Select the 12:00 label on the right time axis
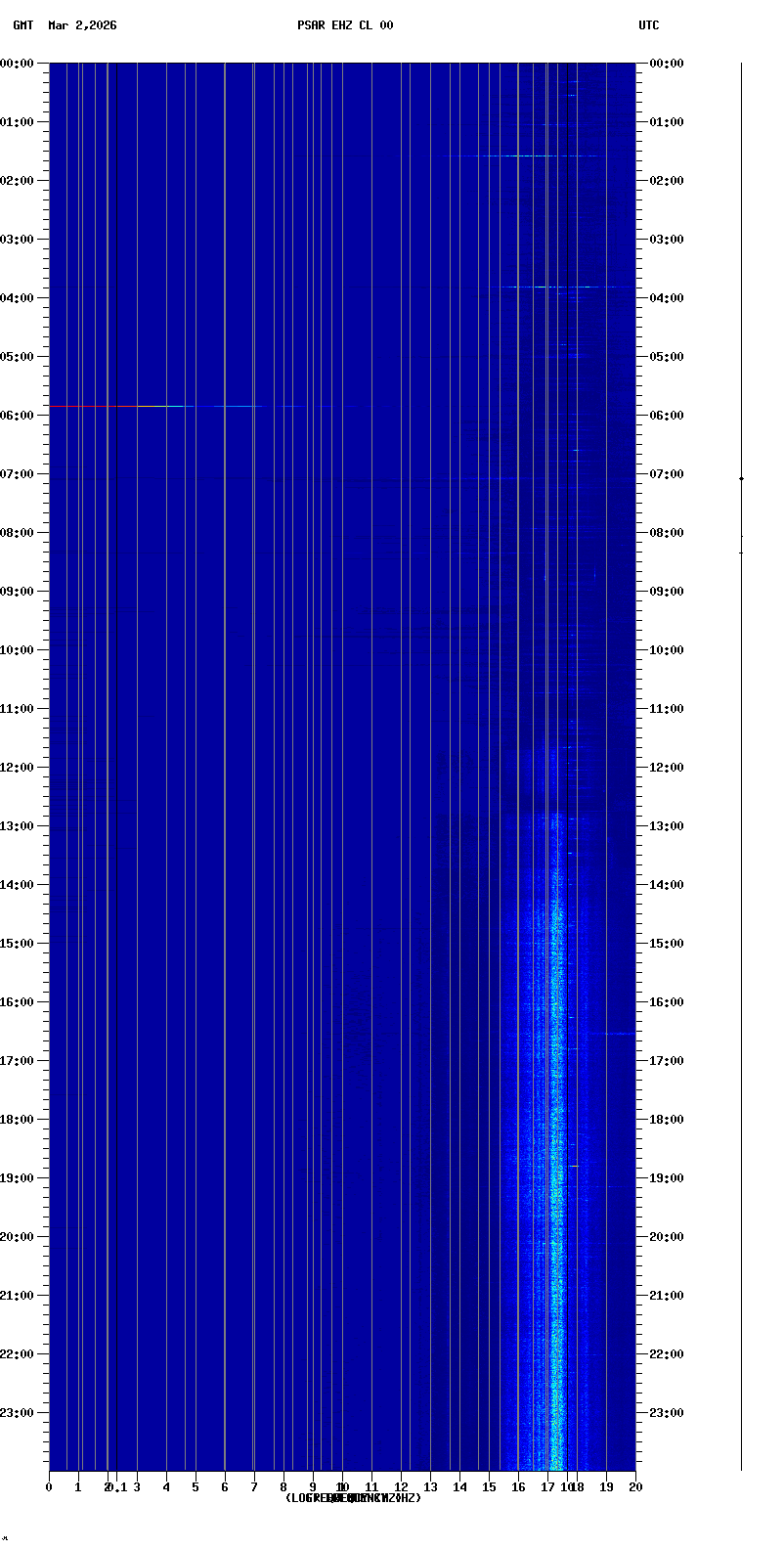 (x=667, y=768)
